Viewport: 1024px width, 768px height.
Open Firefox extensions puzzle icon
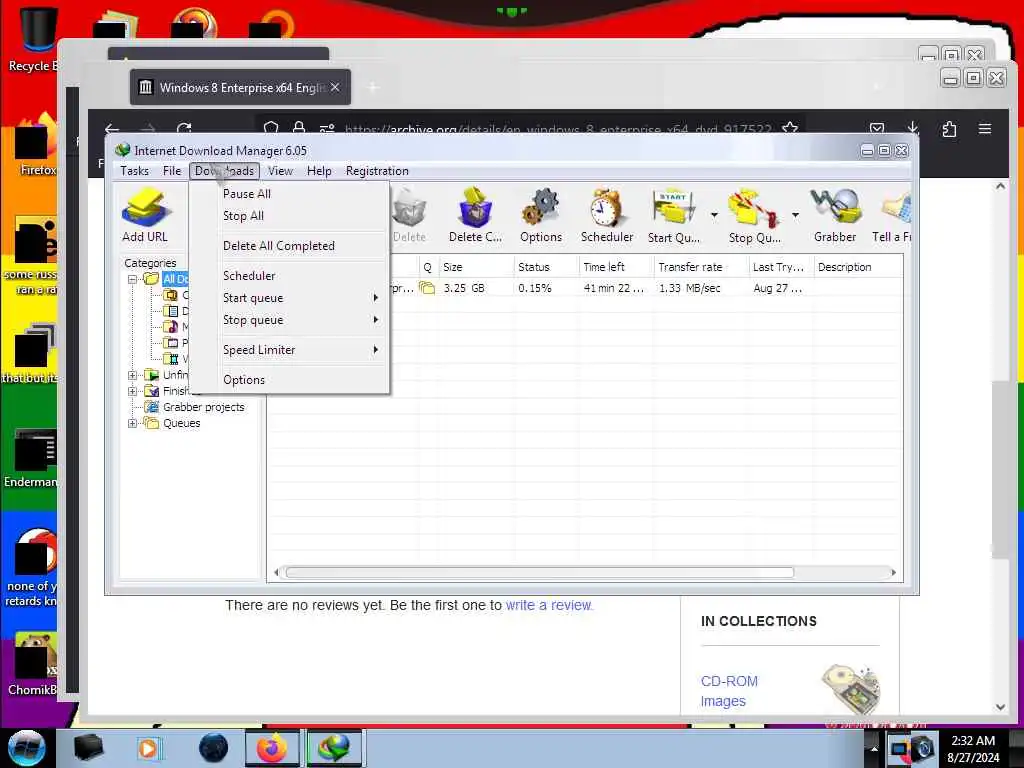950,129
